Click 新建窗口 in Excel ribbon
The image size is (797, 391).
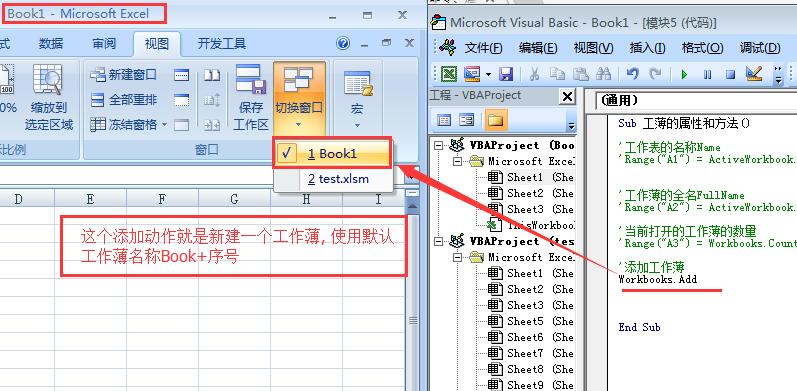124,75
